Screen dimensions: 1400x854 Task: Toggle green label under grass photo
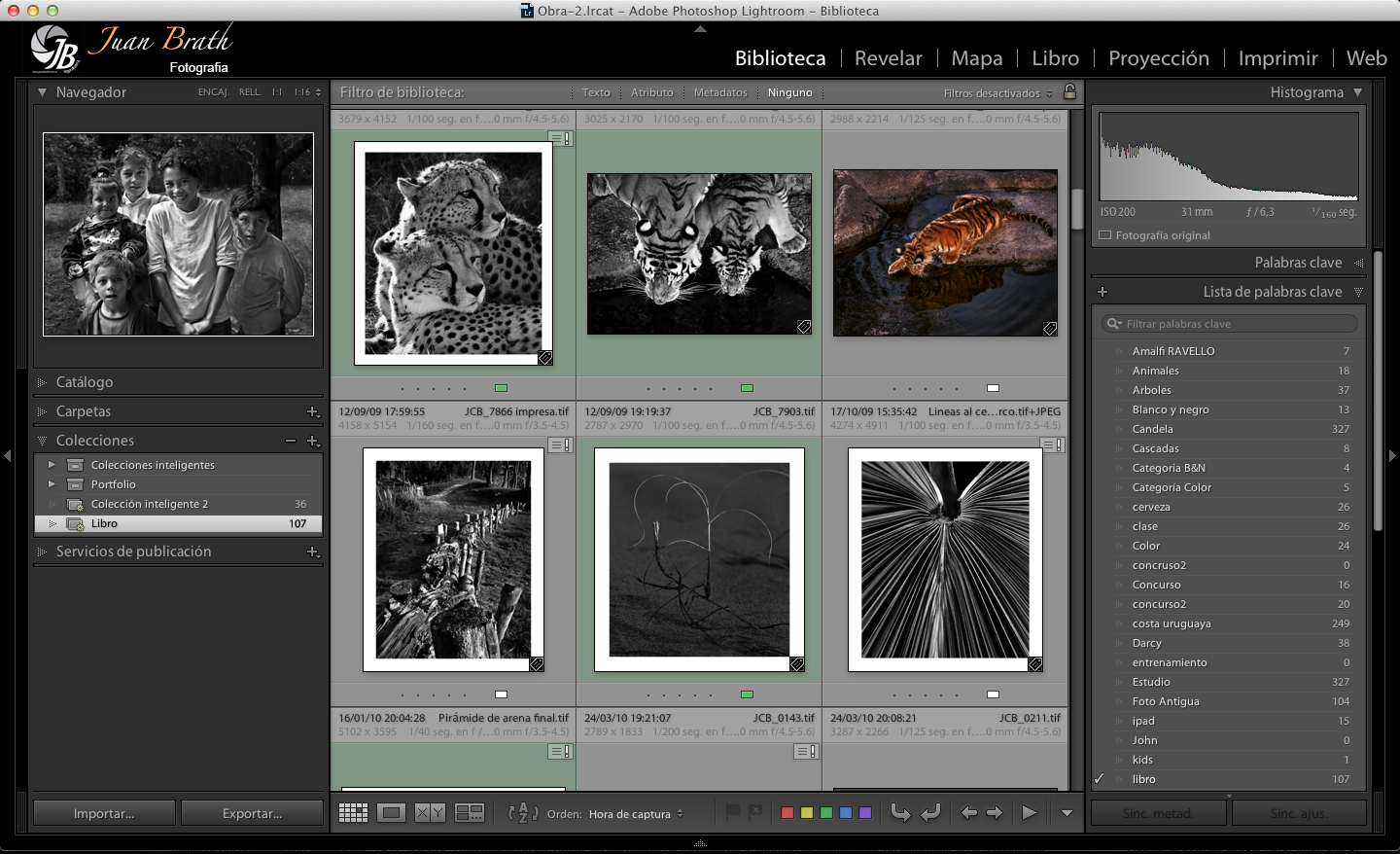747,694
